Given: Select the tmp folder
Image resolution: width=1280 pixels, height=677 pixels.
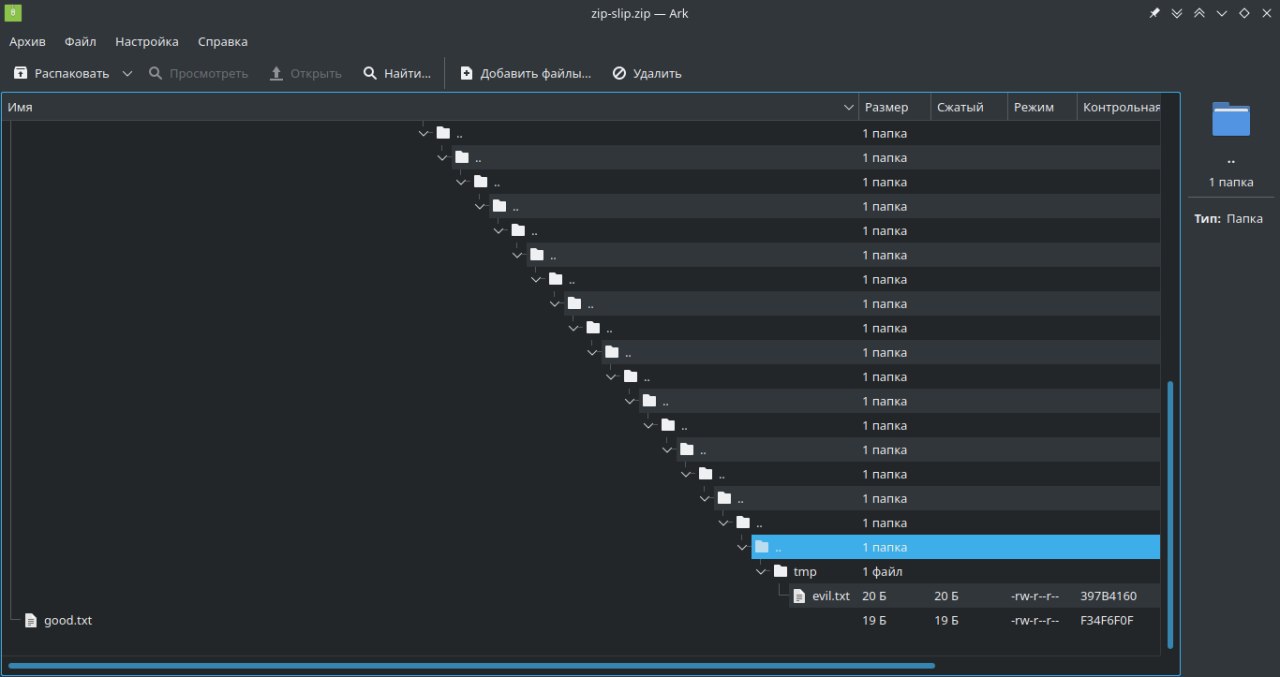Looking at the screenshot, I should 805,572.
